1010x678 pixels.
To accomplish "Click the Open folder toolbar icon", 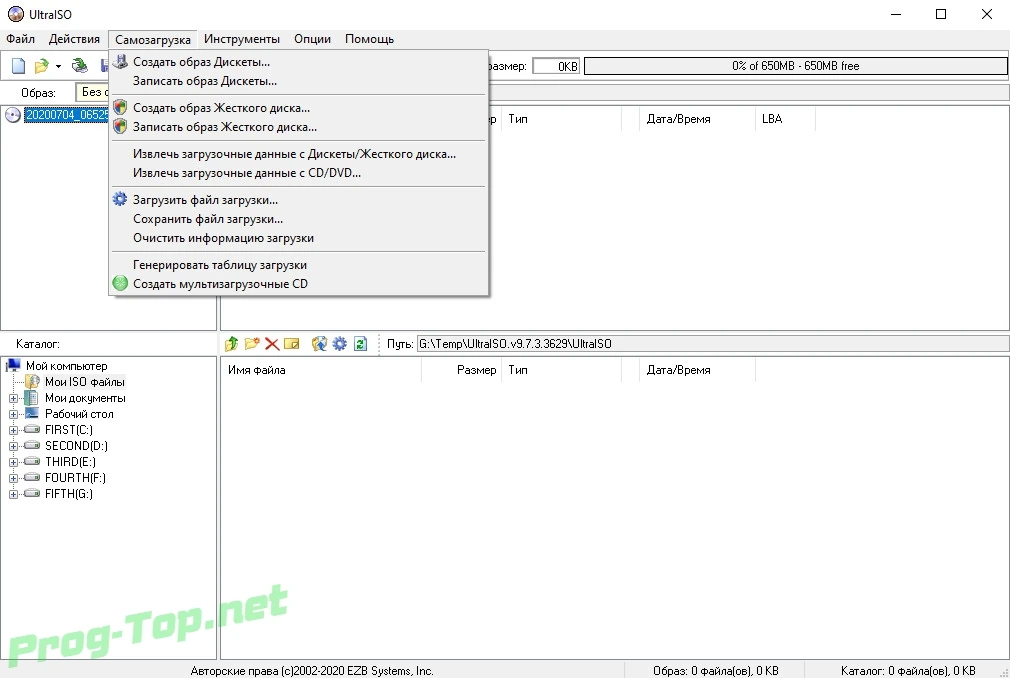I will (41, 66).
